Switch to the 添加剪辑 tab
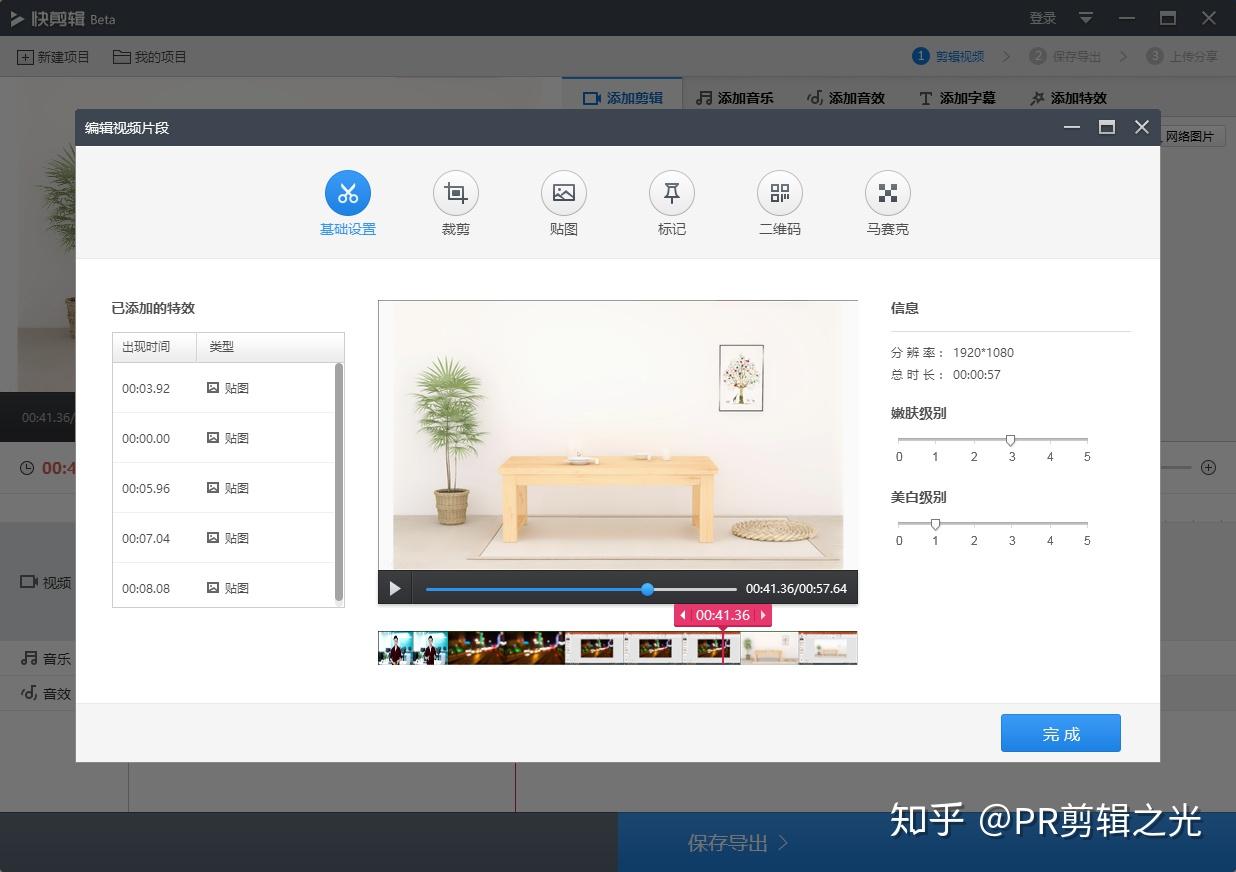This screenshot has width=1236, height=872. (622, 97)
